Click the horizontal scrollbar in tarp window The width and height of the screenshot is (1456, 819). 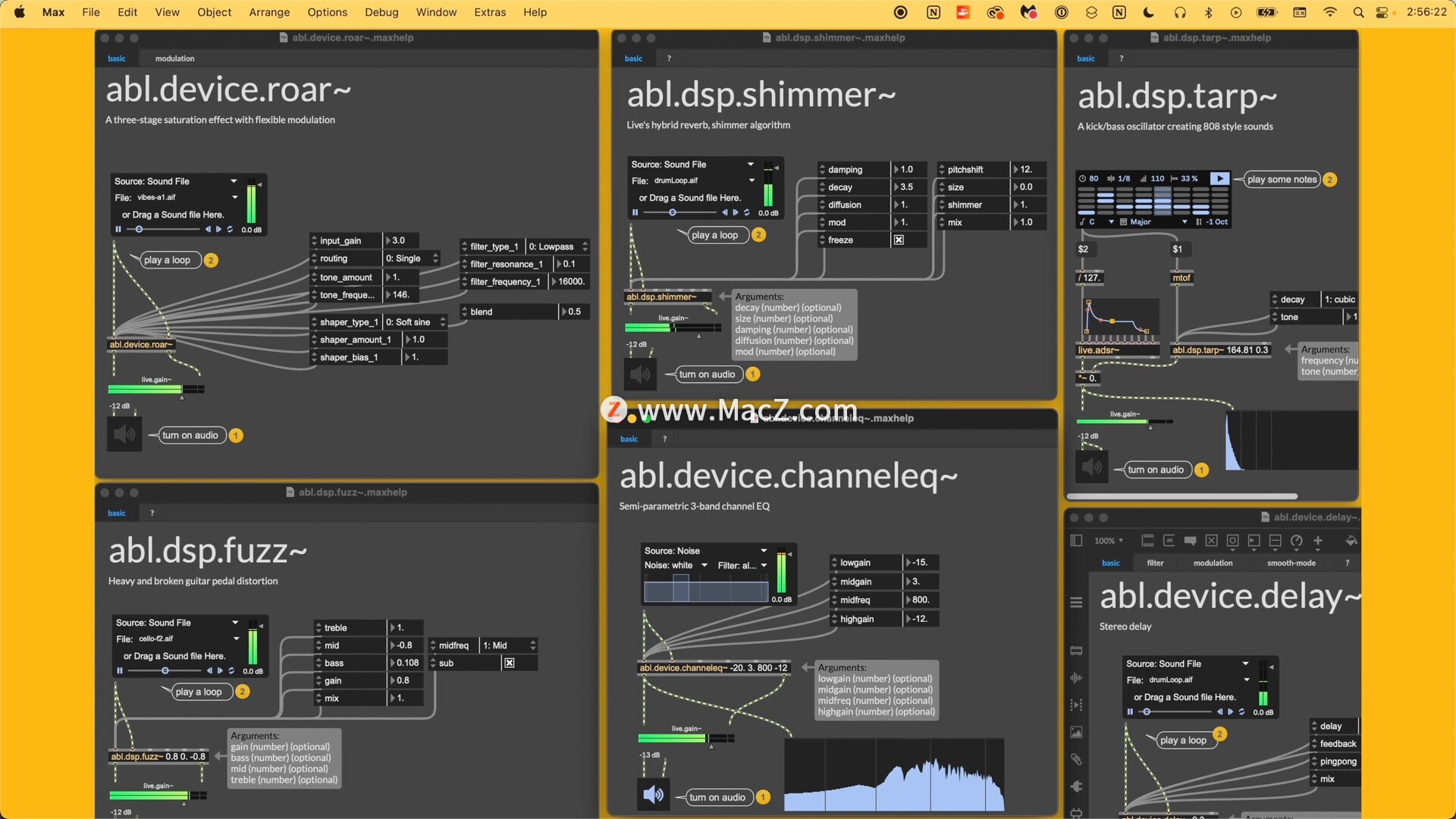click(x=1181, y=496)
